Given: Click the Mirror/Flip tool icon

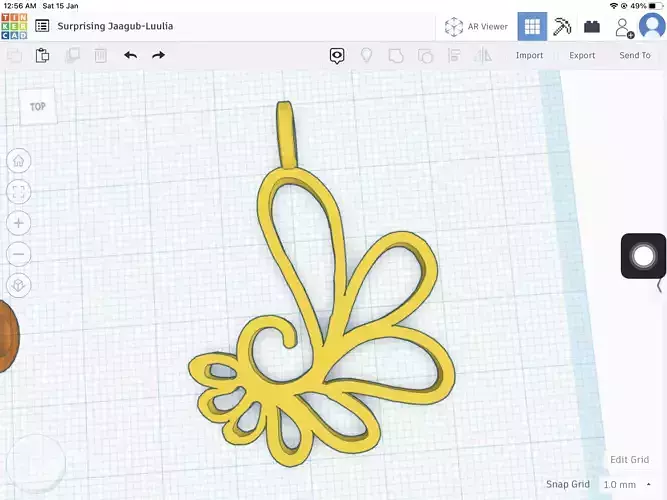Looking at the screenshot, I should 483,55.
